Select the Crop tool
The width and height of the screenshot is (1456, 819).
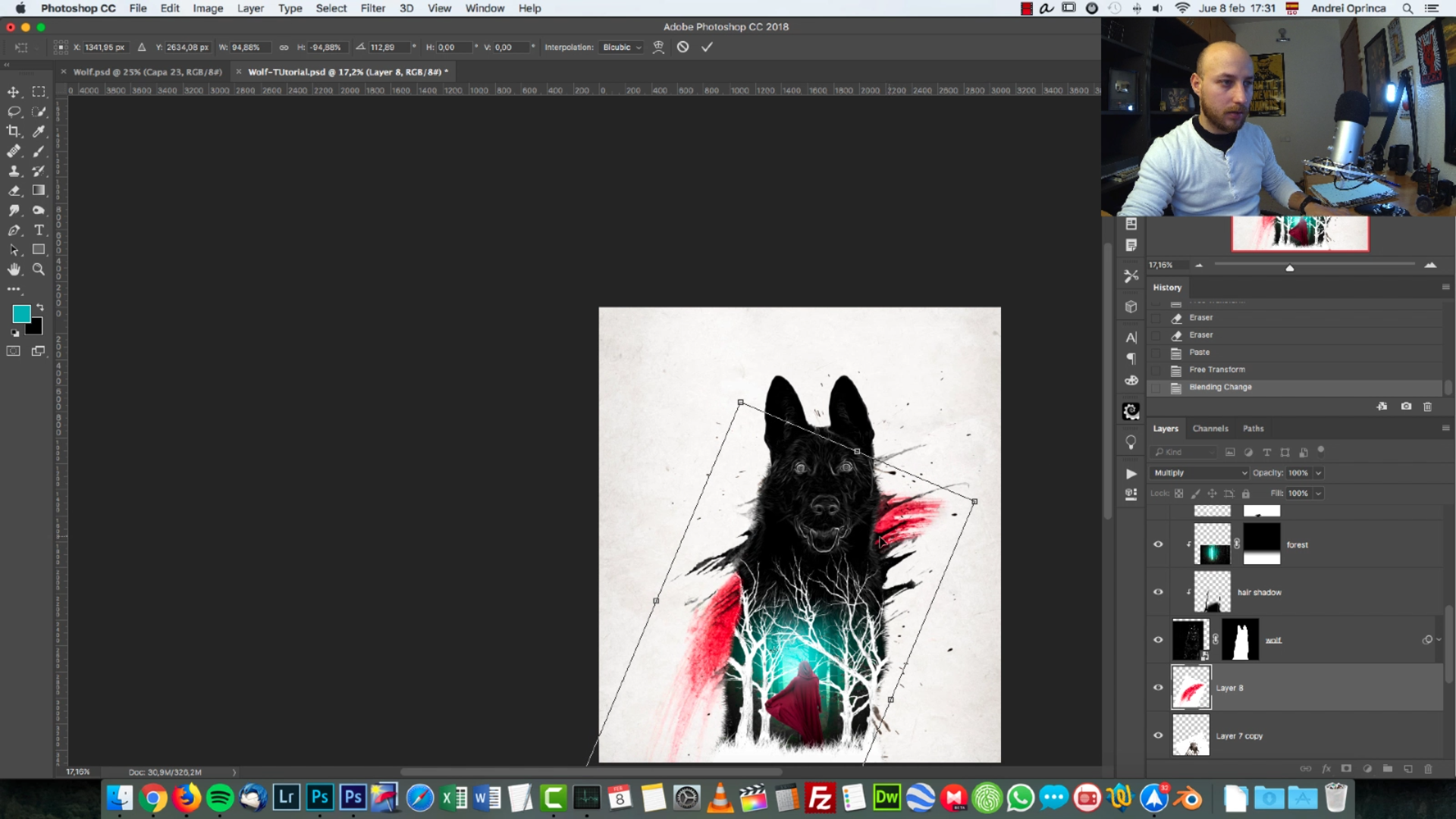tap(14, 131)
